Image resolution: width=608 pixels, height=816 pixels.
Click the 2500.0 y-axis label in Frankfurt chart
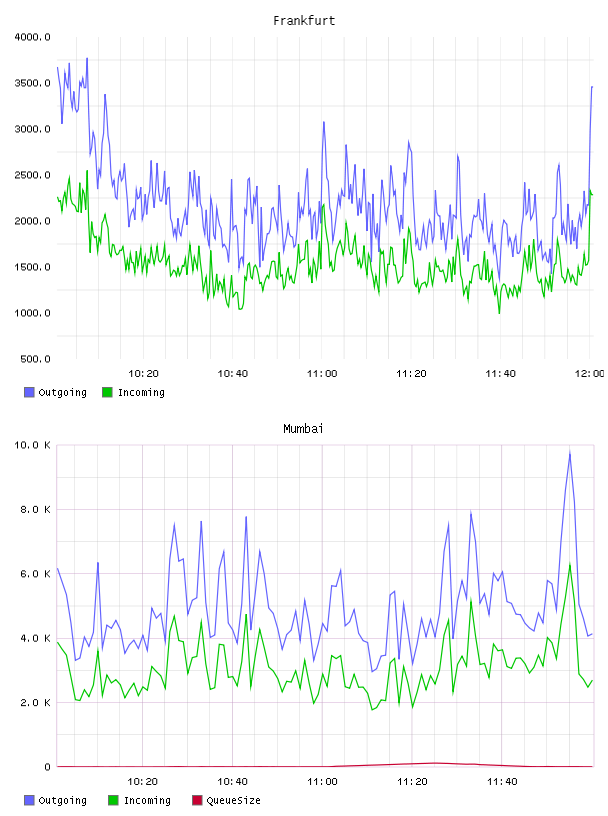click(x=32, y=175)
